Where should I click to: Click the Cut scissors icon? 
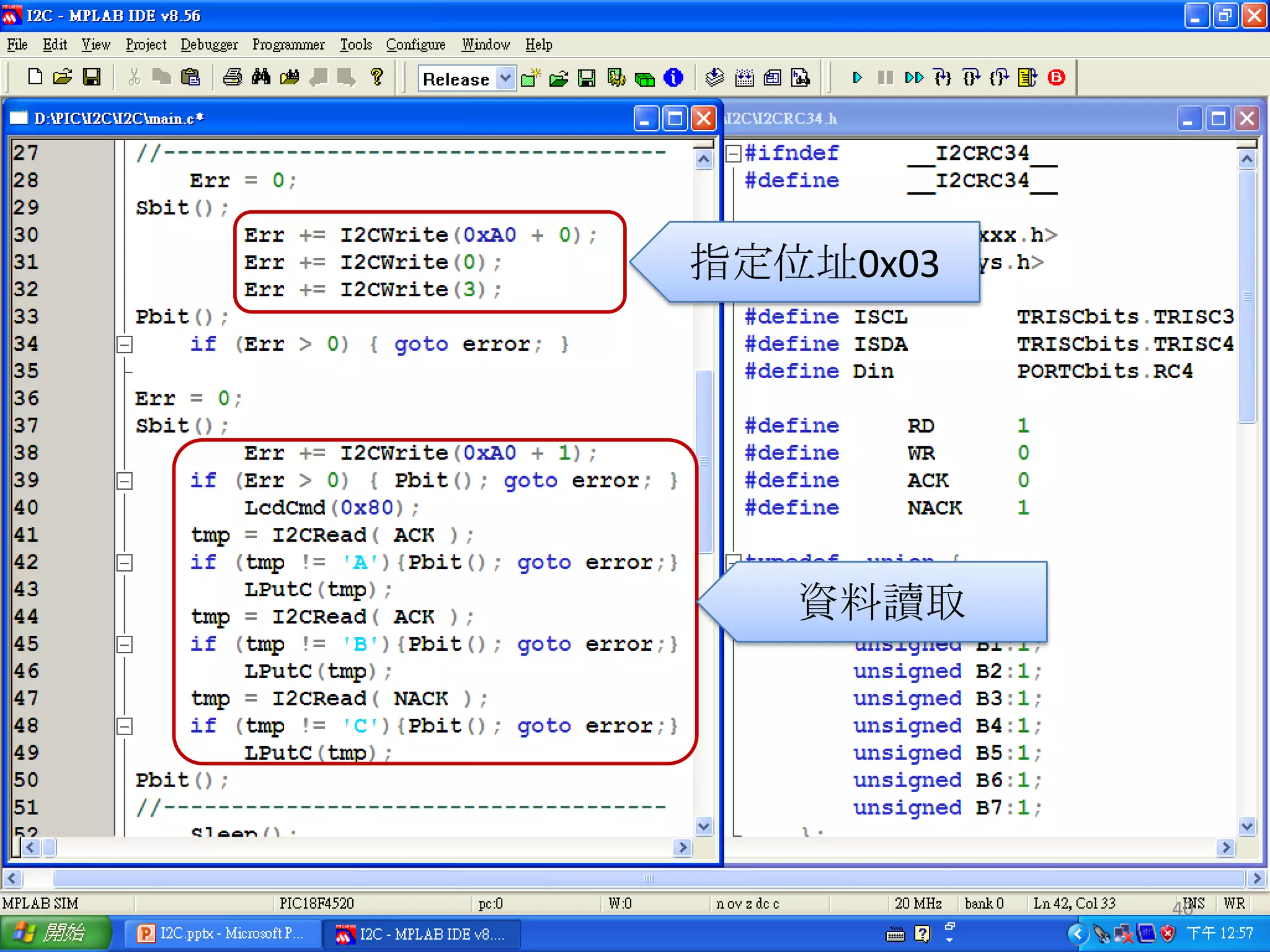(134, 77)
